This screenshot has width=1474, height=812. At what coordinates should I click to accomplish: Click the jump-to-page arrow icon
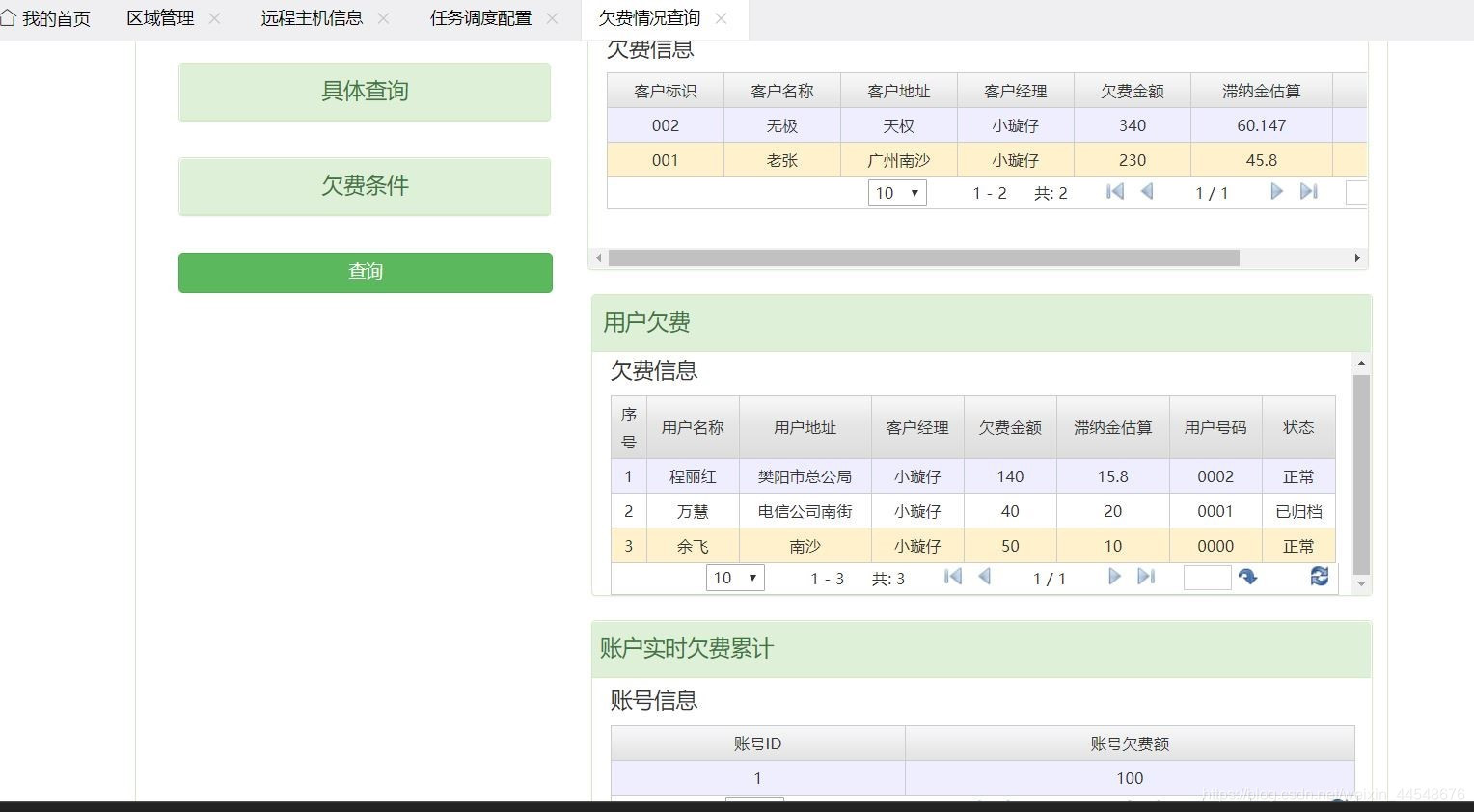coord(1247,577)
